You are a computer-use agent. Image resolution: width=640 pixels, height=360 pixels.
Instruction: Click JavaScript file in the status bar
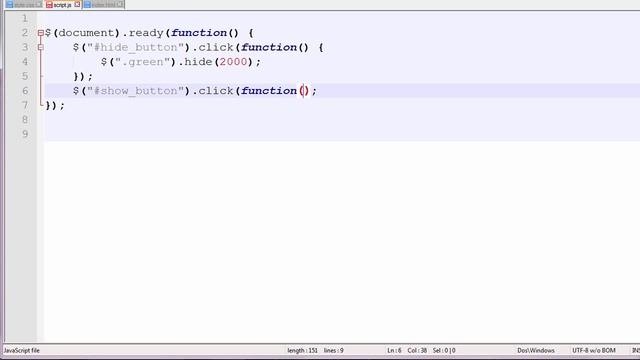point(22,350)
